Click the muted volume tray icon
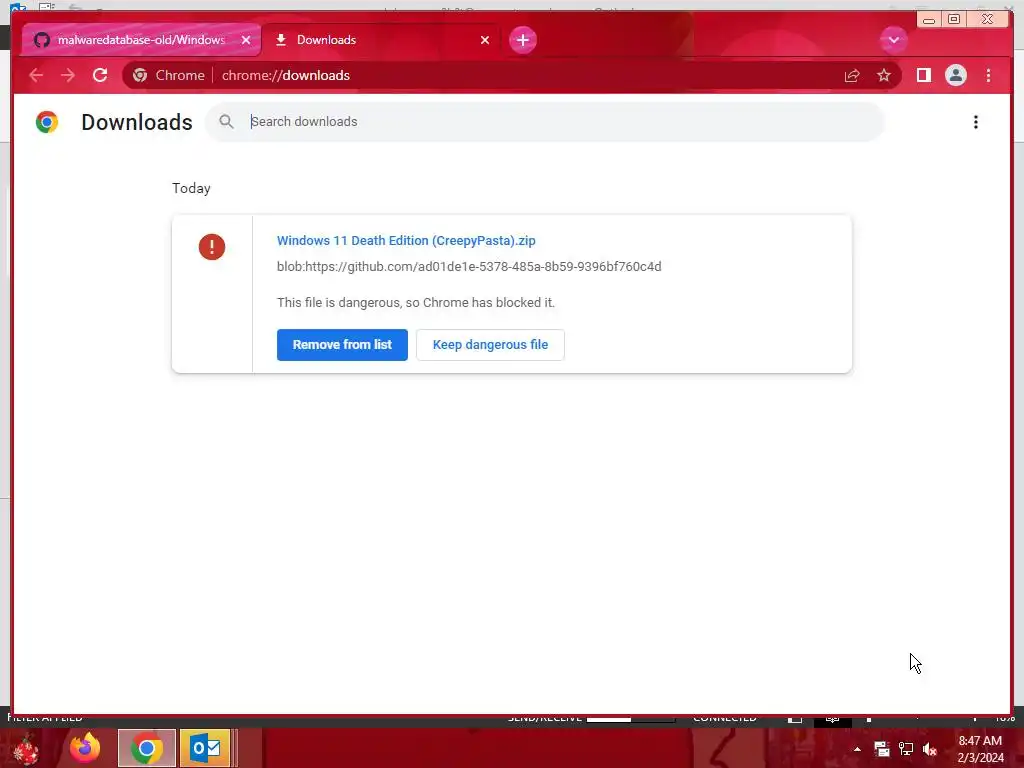 pos(930,749)
